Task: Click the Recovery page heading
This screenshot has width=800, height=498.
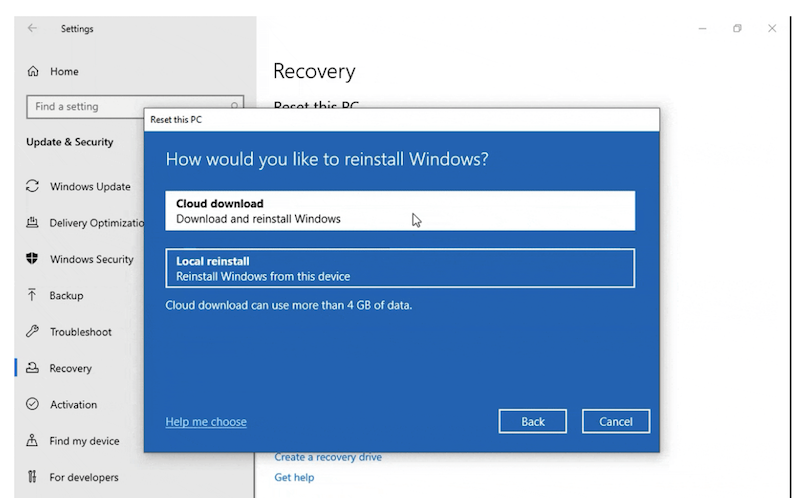Action: coord(314,71)
